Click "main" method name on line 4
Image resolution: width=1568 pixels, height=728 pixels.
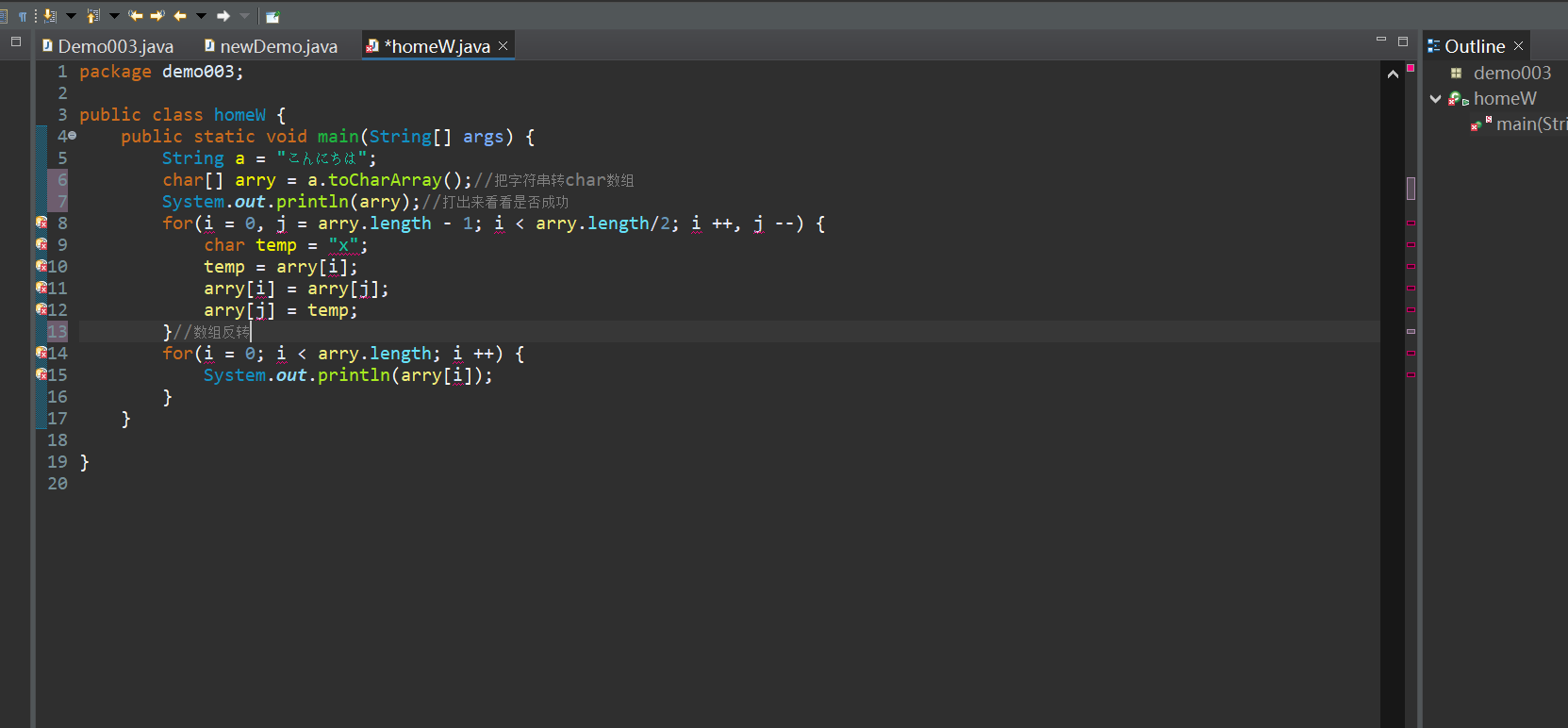click(338, 137)
